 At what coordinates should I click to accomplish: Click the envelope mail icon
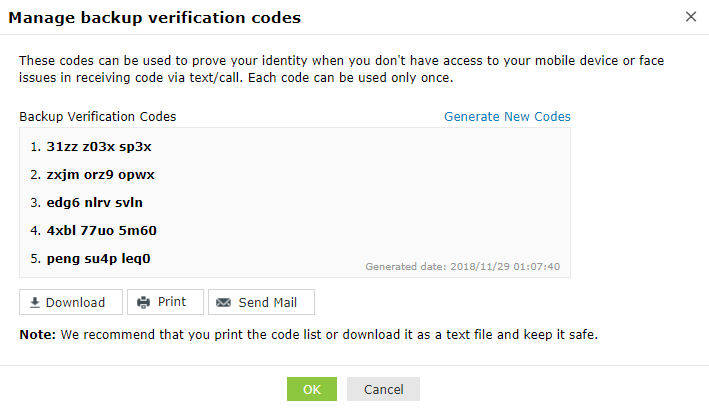coord(223,302)
